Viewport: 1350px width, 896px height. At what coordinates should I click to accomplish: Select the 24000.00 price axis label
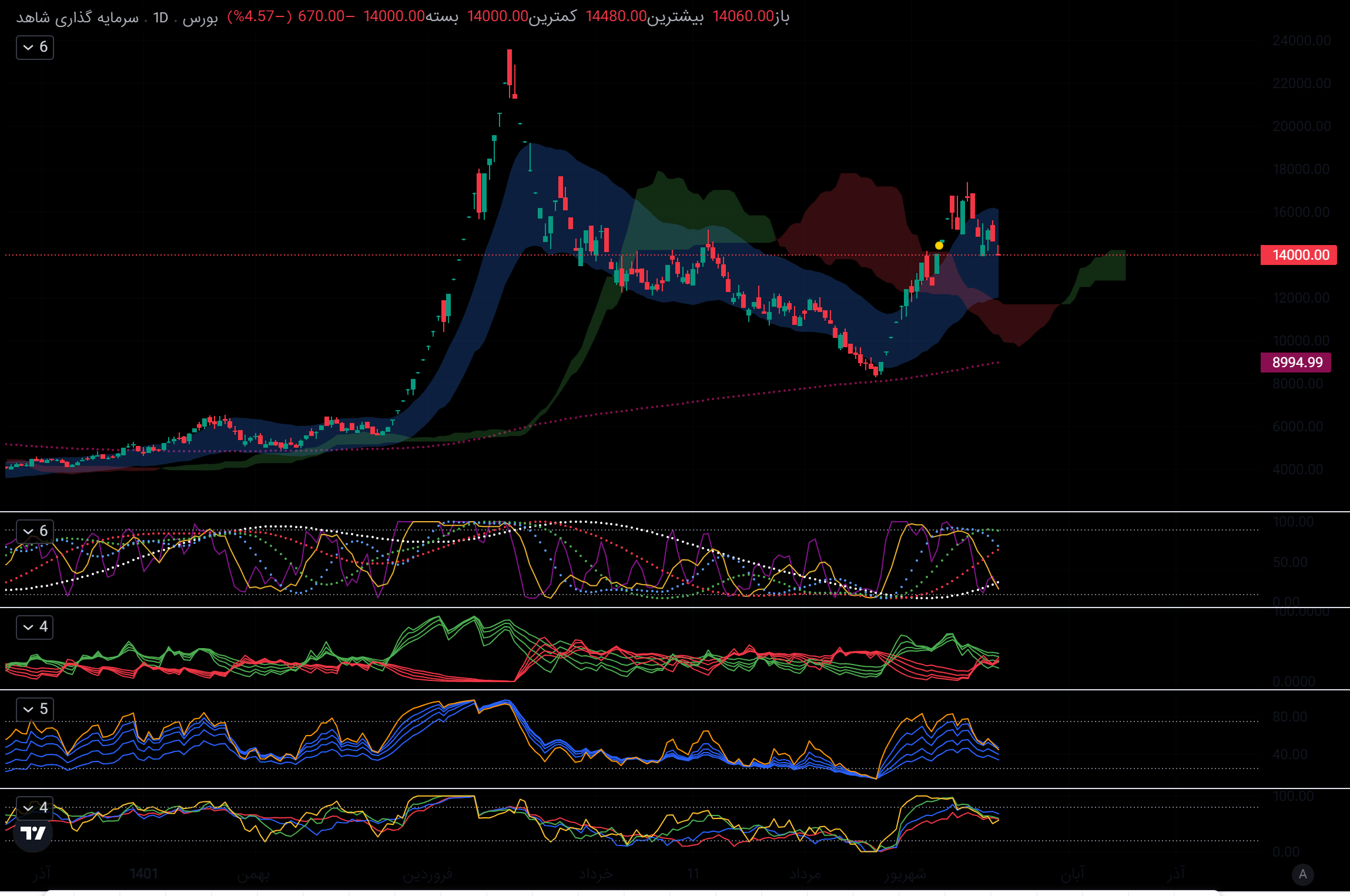pos(1301,41)
